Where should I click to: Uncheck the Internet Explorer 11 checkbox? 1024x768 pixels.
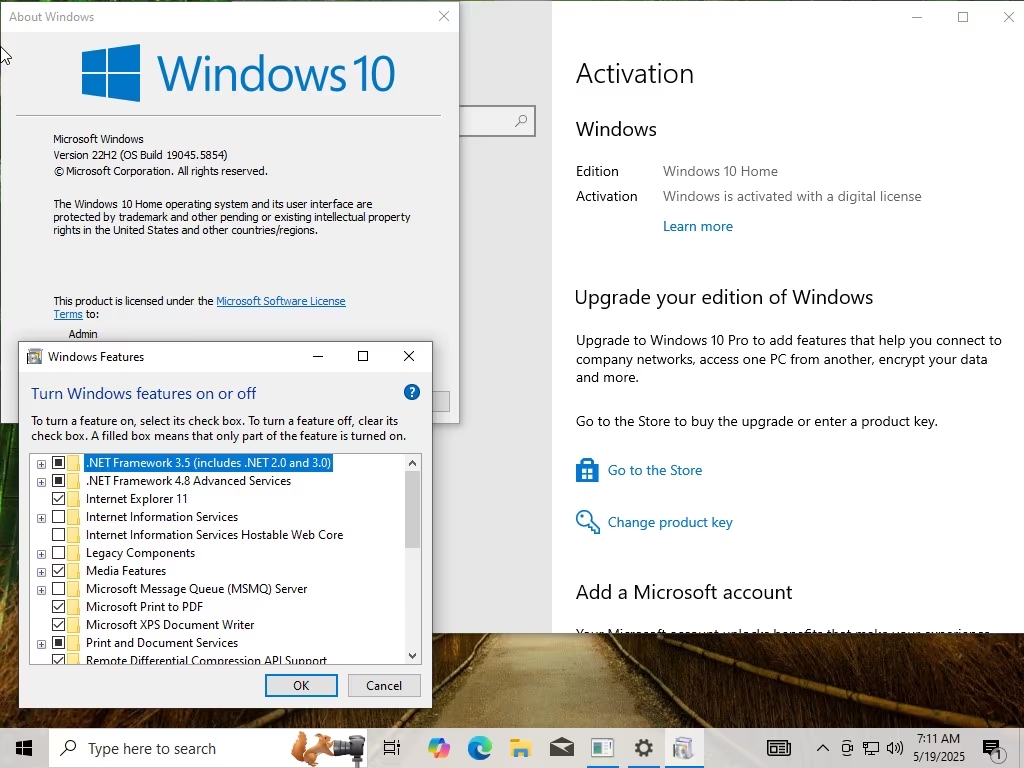(58, 499)
